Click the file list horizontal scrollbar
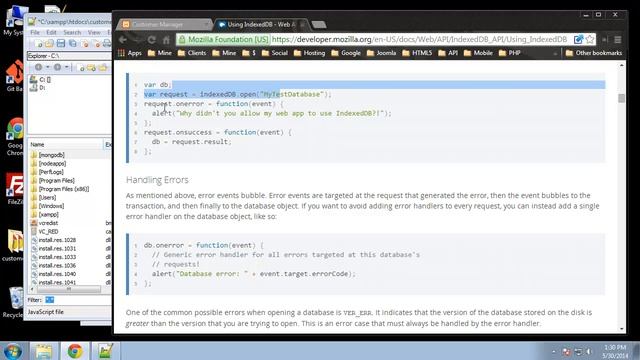 click(69, 289)
